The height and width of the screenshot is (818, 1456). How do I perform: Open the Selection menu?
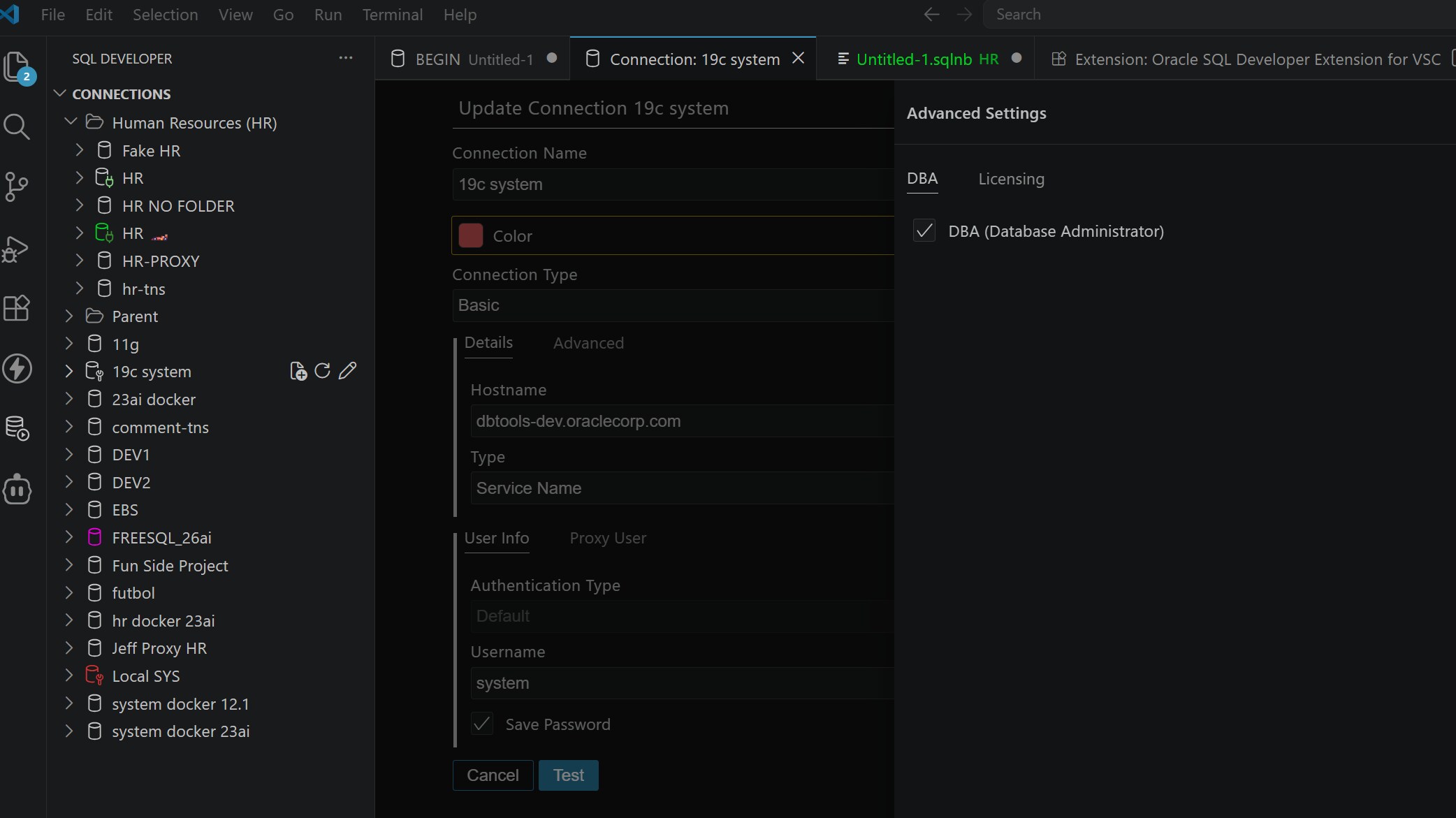tap(166, 15)
